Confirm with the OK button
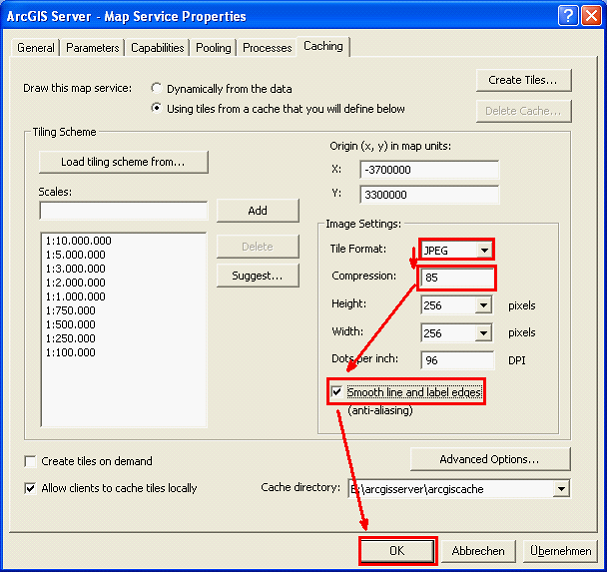Image resolution: width=607 pixels, height=572 pixels. coord(397,551)
